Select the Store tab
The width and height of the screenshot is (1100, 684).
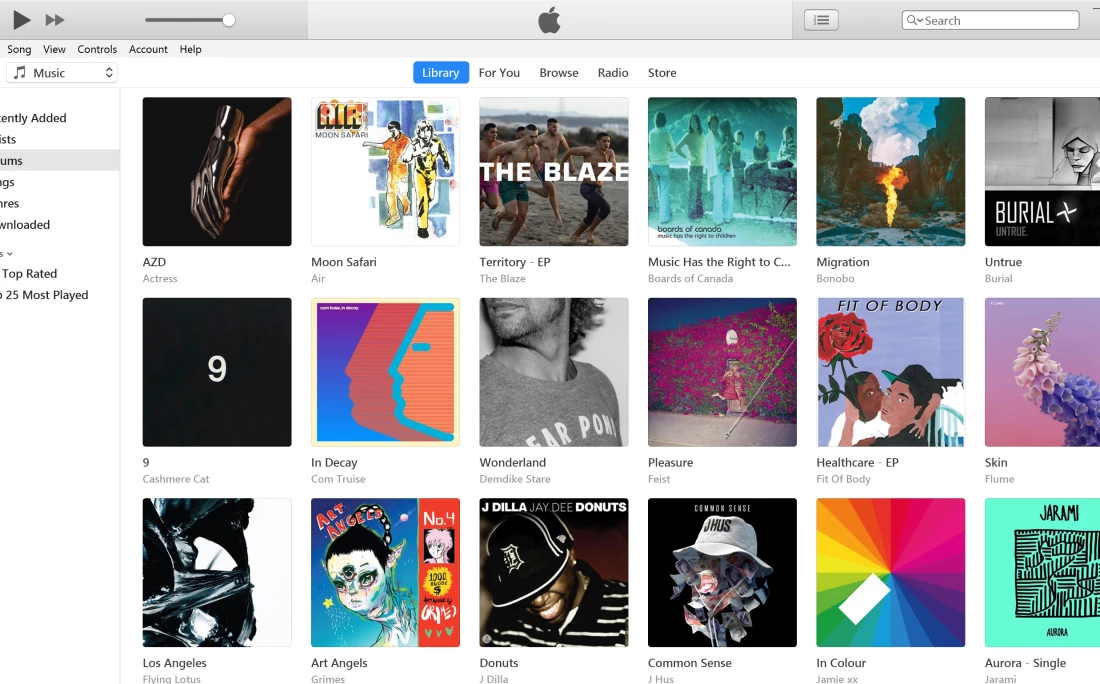point(662,72)
